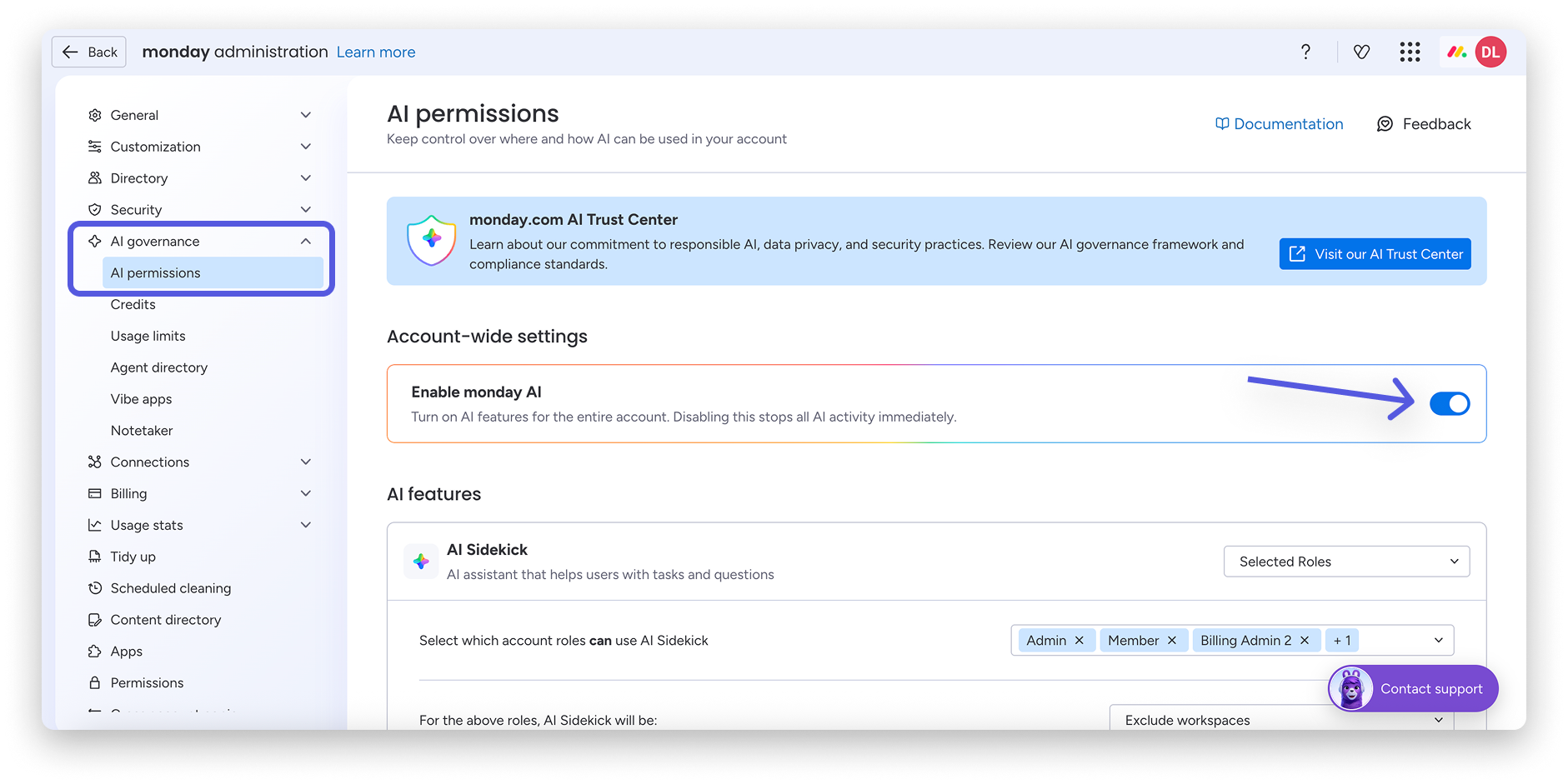Click the Feedback button
Image resolution: width=1568 pixels, height=784 pixels.
click(x=1424, y=124)
